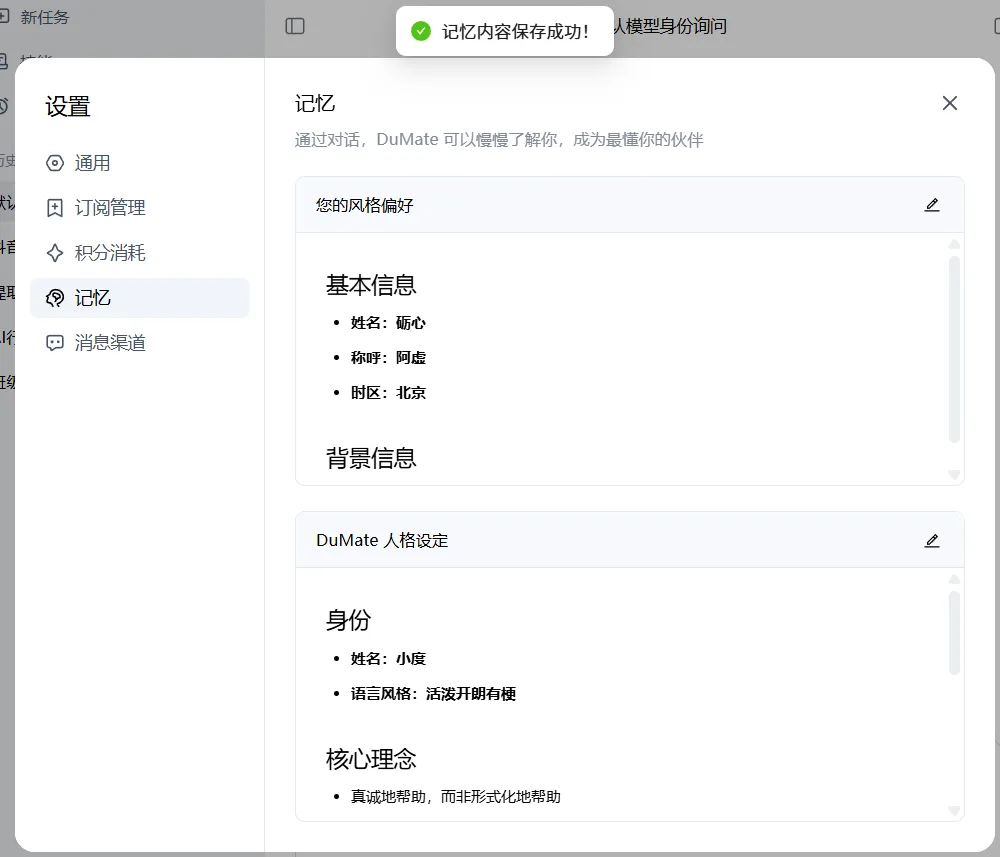The height and width of the screenshot is (857, 1000).
Task: Click scroll-down arrow in 您的风格偏好 panel
Action: (954, 474)
